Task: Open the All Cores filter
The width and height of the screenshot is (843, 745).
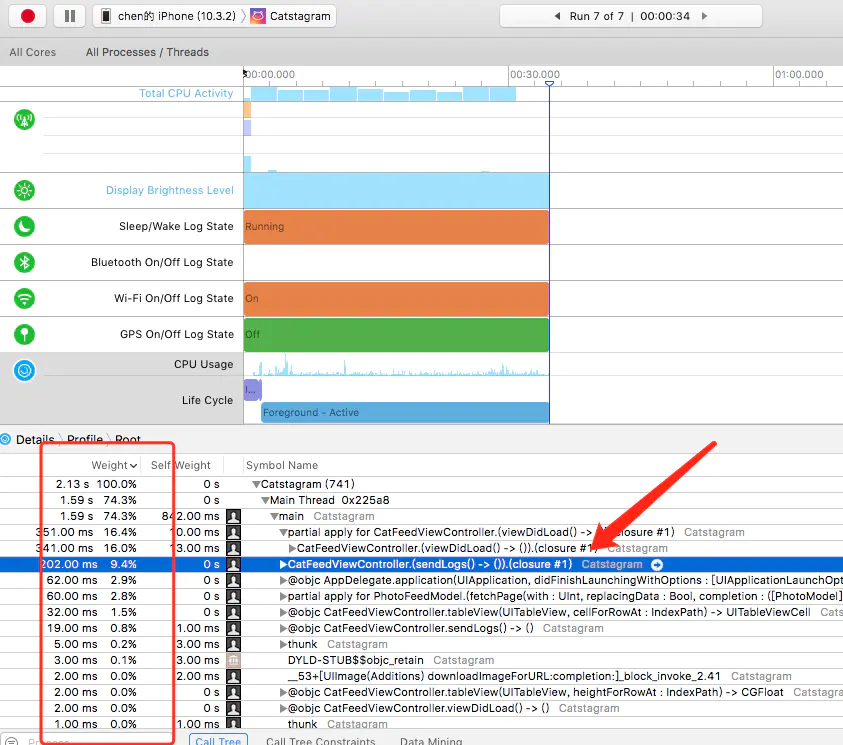Action: coord(33,52)
